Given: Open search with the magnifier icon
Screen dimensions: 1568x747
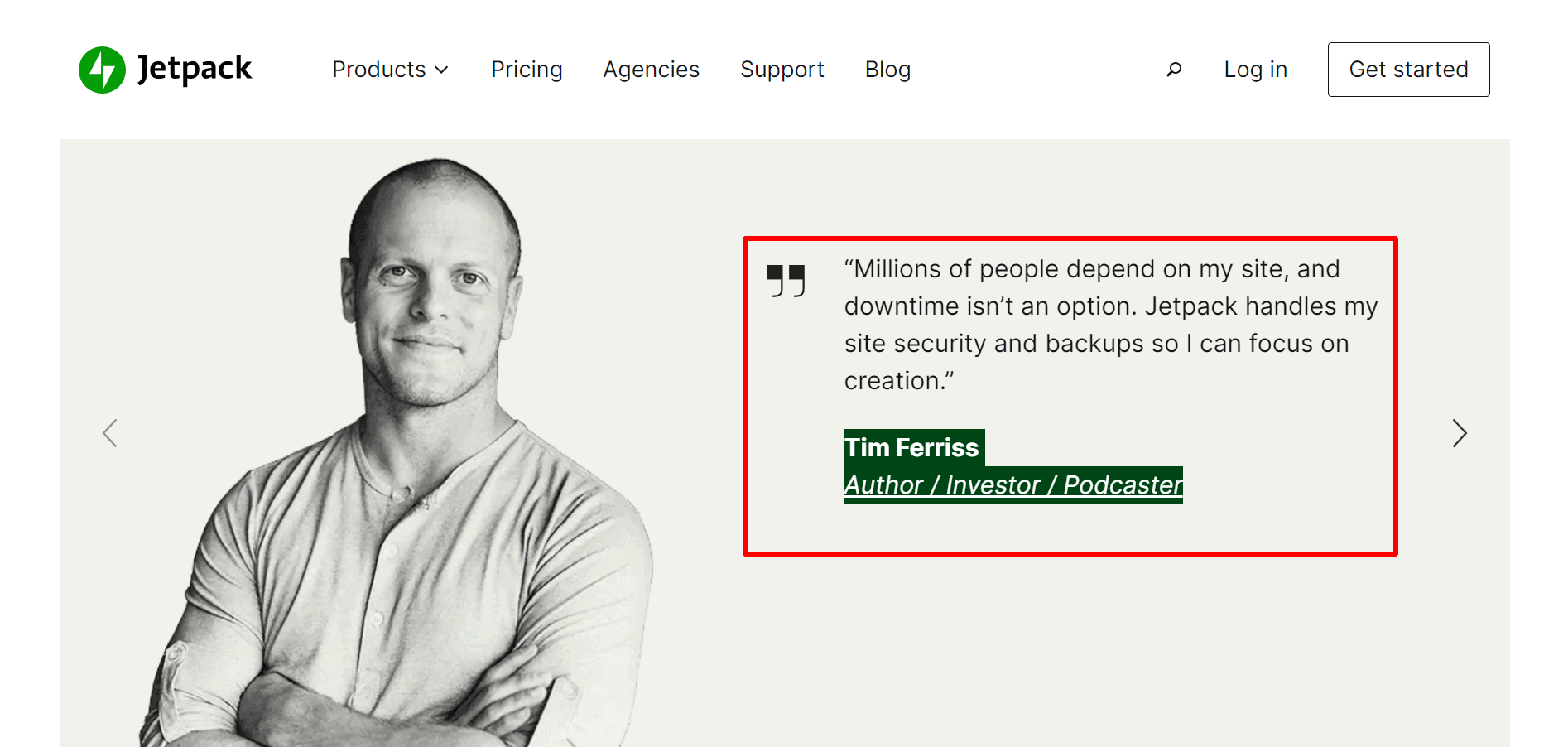Looking at the screenshot, I should [x=1174, y=70].
